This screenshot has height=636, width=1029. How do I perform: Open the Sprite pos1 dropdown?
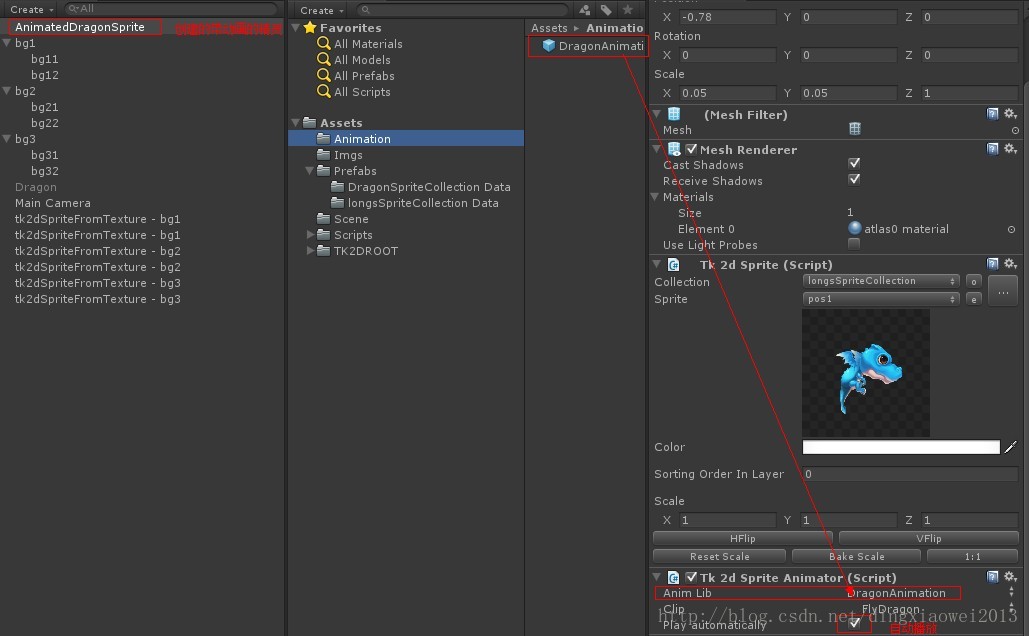[x=881, y=299]
